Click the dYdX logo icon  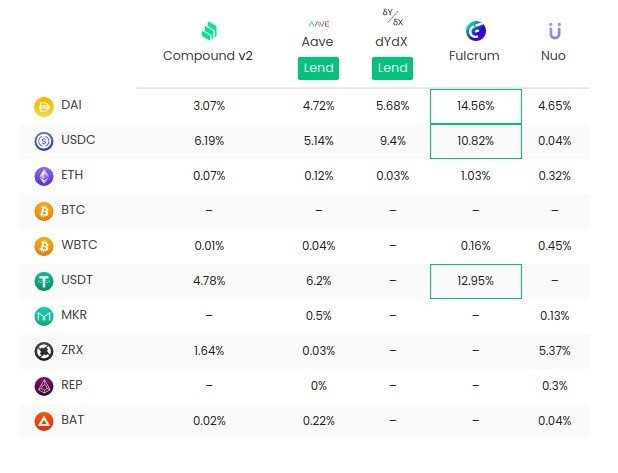[x=392, y=17]
